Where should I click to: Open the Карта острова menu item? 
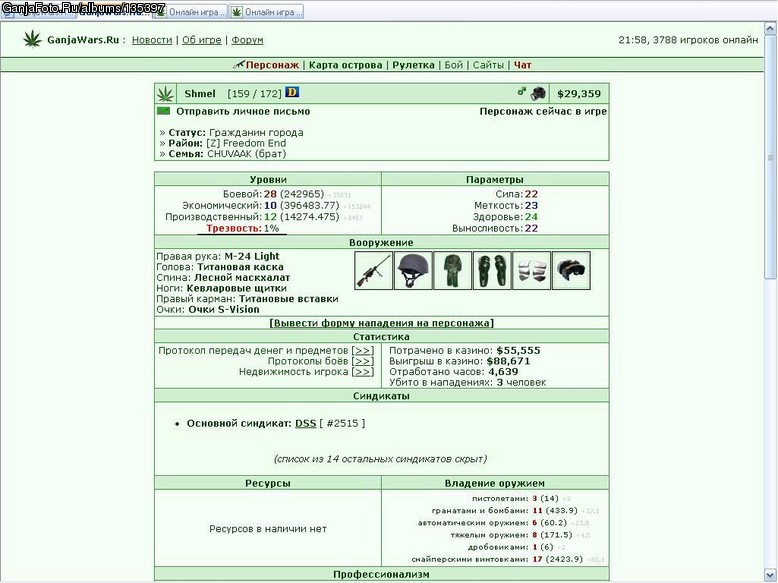tap(345, 65)
